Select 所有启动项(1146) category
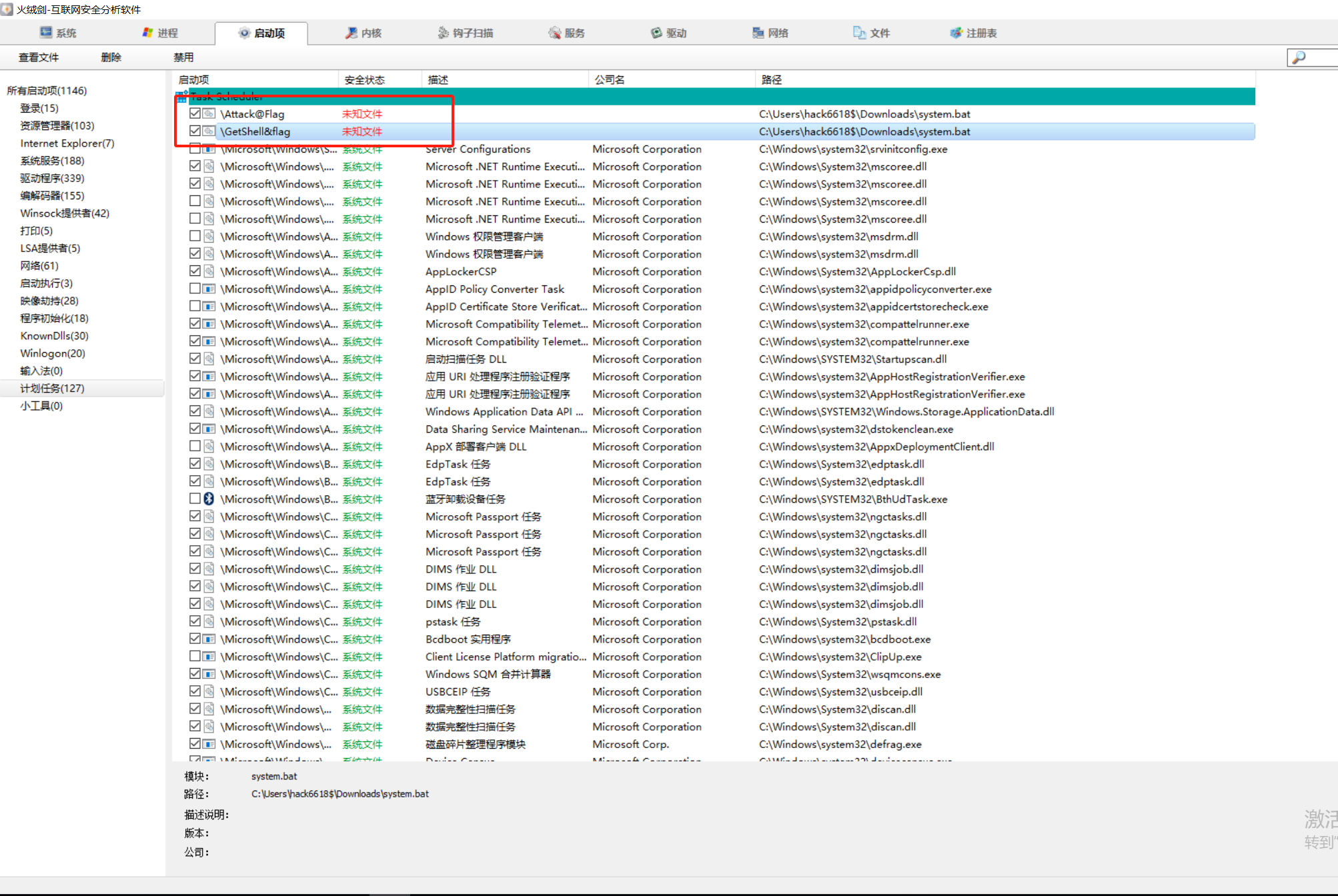Screen dimensions: 1338x896 tap(47, 91)
